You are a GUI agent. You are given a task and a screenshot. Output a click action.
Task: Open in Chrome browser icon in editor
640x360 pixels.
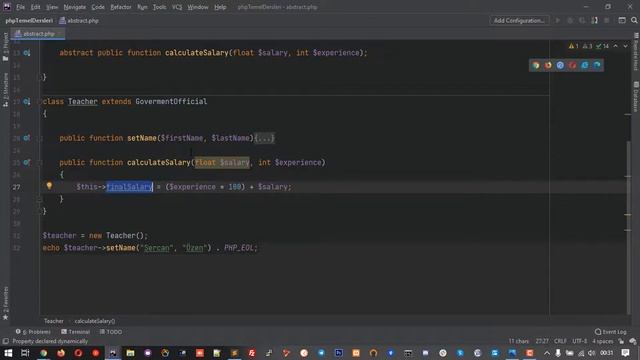pyautogui.click(x=536, y=65)
